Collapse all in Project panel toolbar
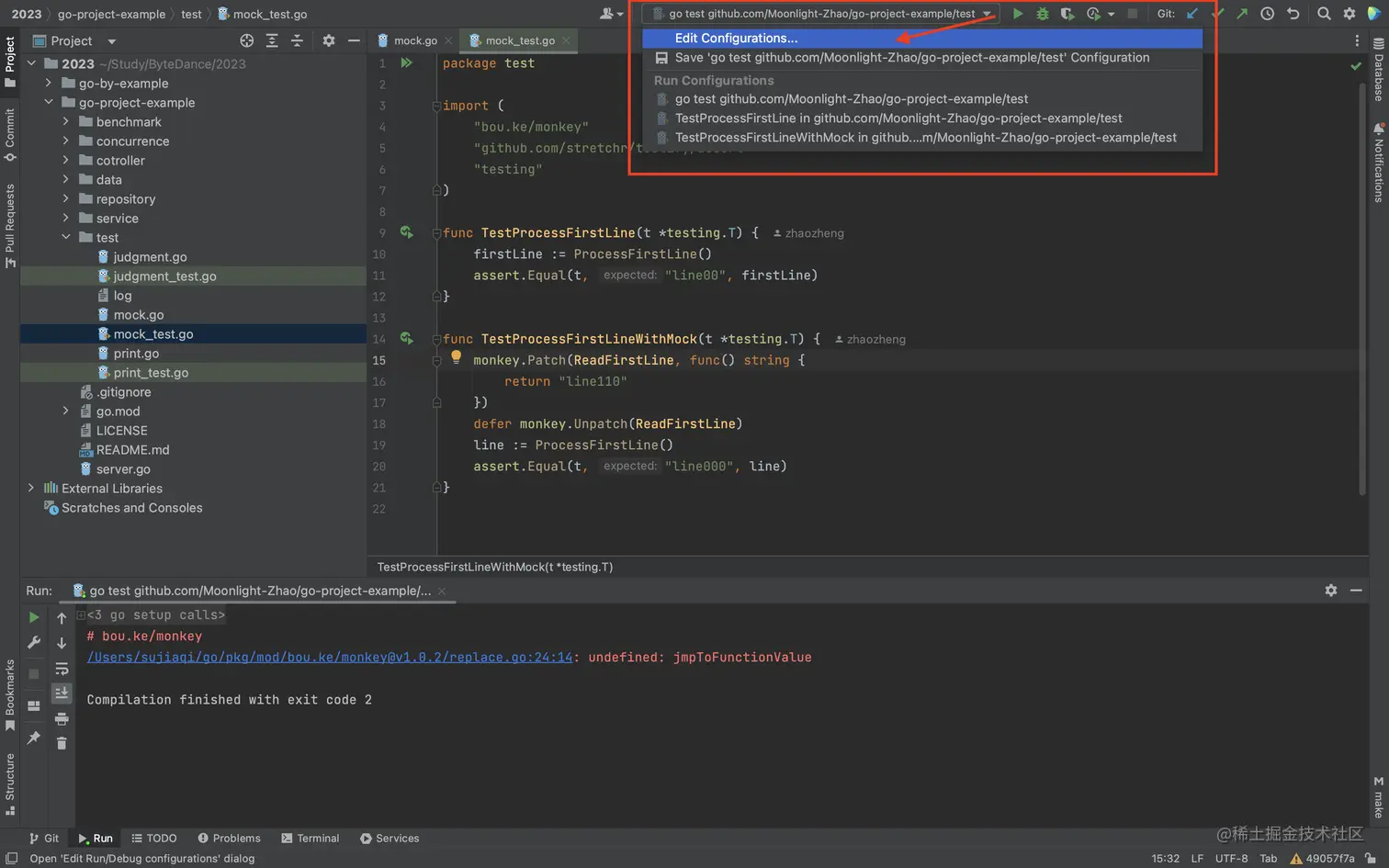The height and width of the screenshot is (868, 1389). tap(297, 40)
